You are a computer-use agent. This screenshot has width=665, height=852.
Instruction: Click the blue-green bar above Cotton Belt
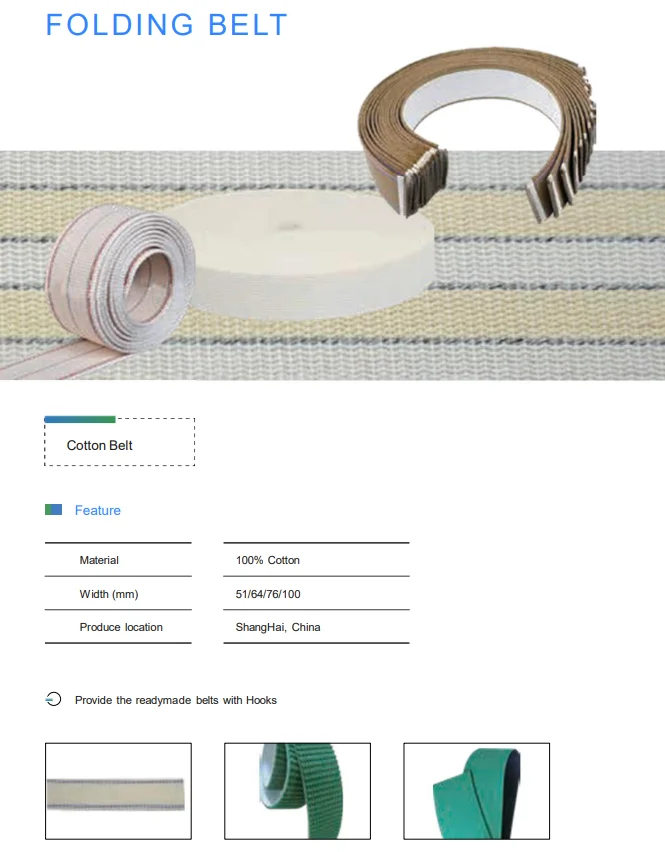(80, 419)
